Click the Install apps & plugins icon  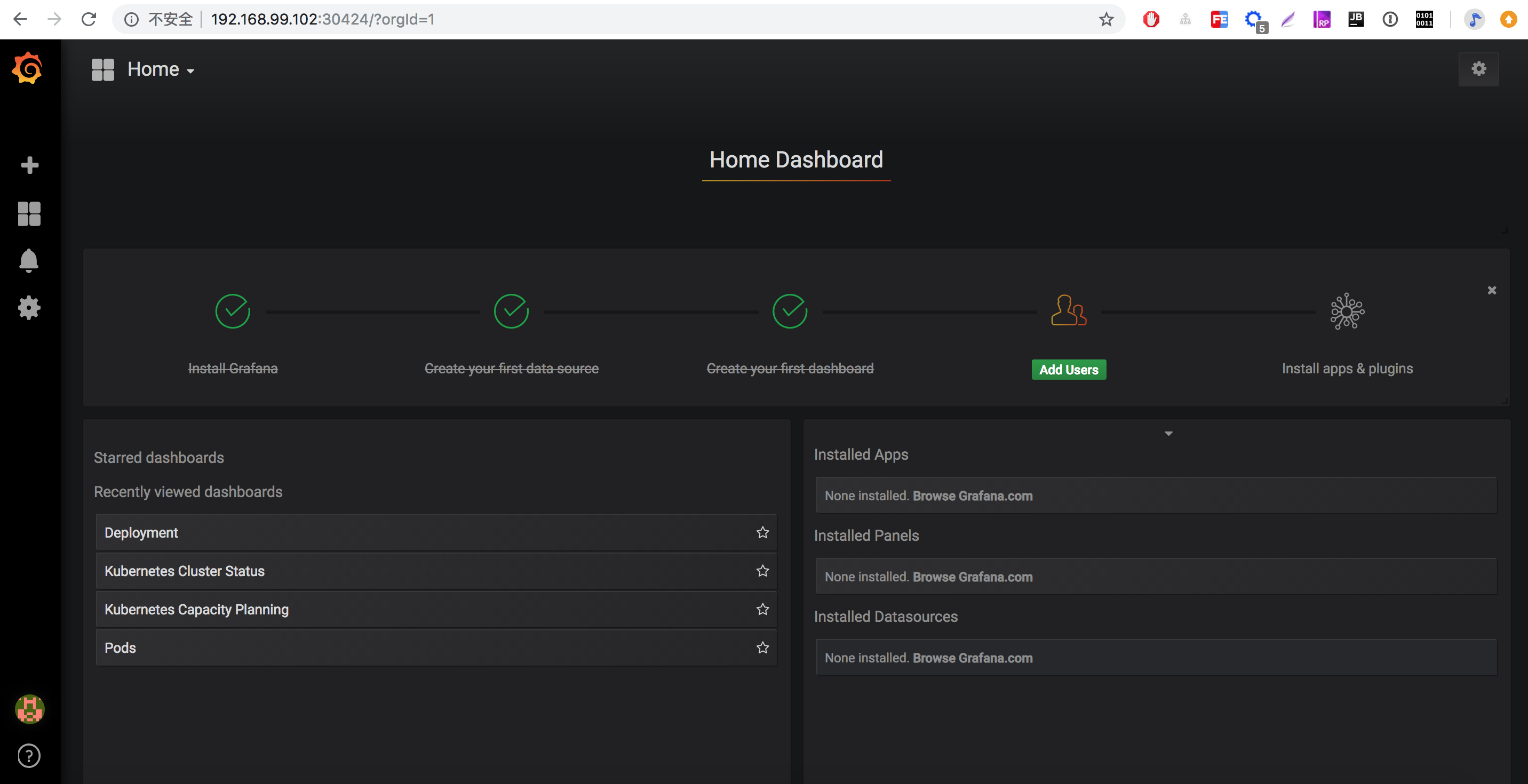[x=1347, y=311]
